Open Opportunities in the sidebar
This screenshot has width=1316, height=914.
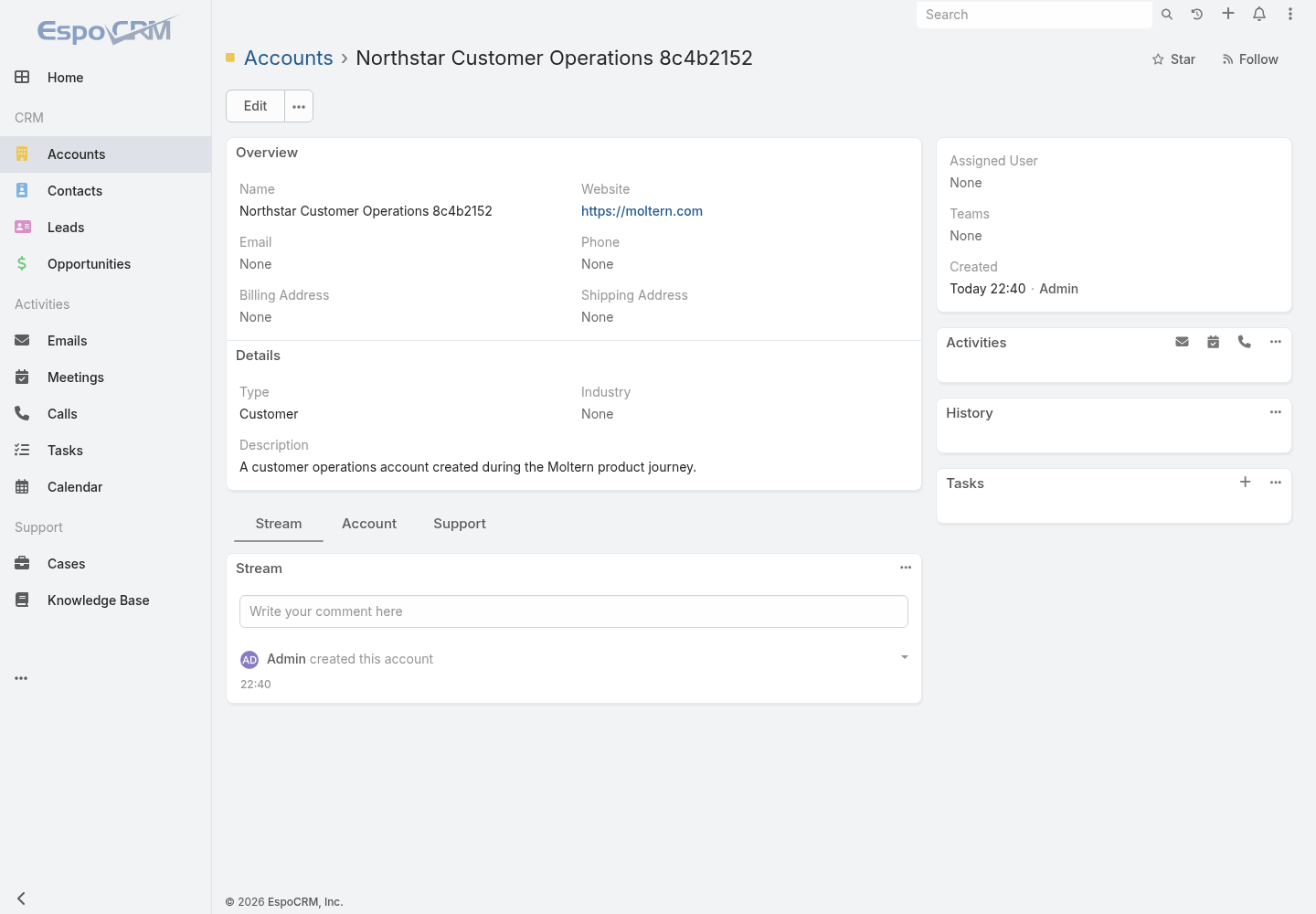click(106, 264)
